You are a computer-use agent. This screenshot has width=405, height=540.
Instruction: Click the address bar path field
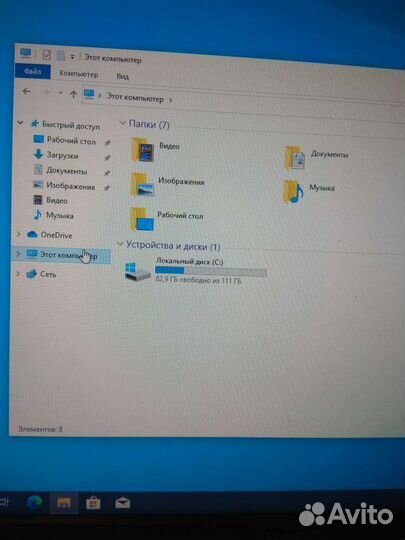241,99
